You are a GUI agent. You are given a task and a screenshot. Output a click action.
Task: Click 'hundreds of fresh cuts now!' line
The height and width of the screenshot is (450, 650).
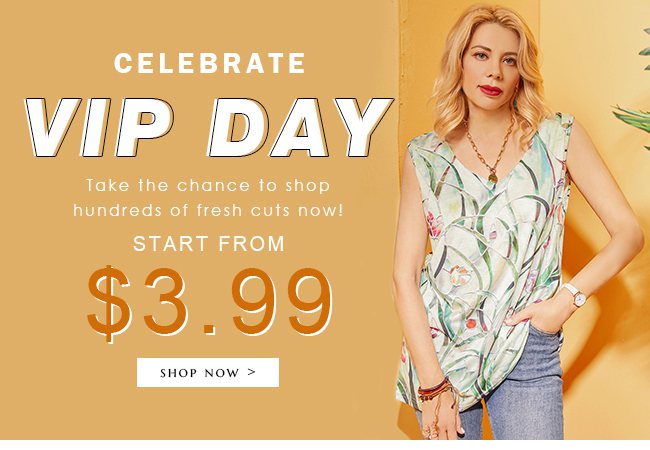pyautogui.click(x=209, y=210)
